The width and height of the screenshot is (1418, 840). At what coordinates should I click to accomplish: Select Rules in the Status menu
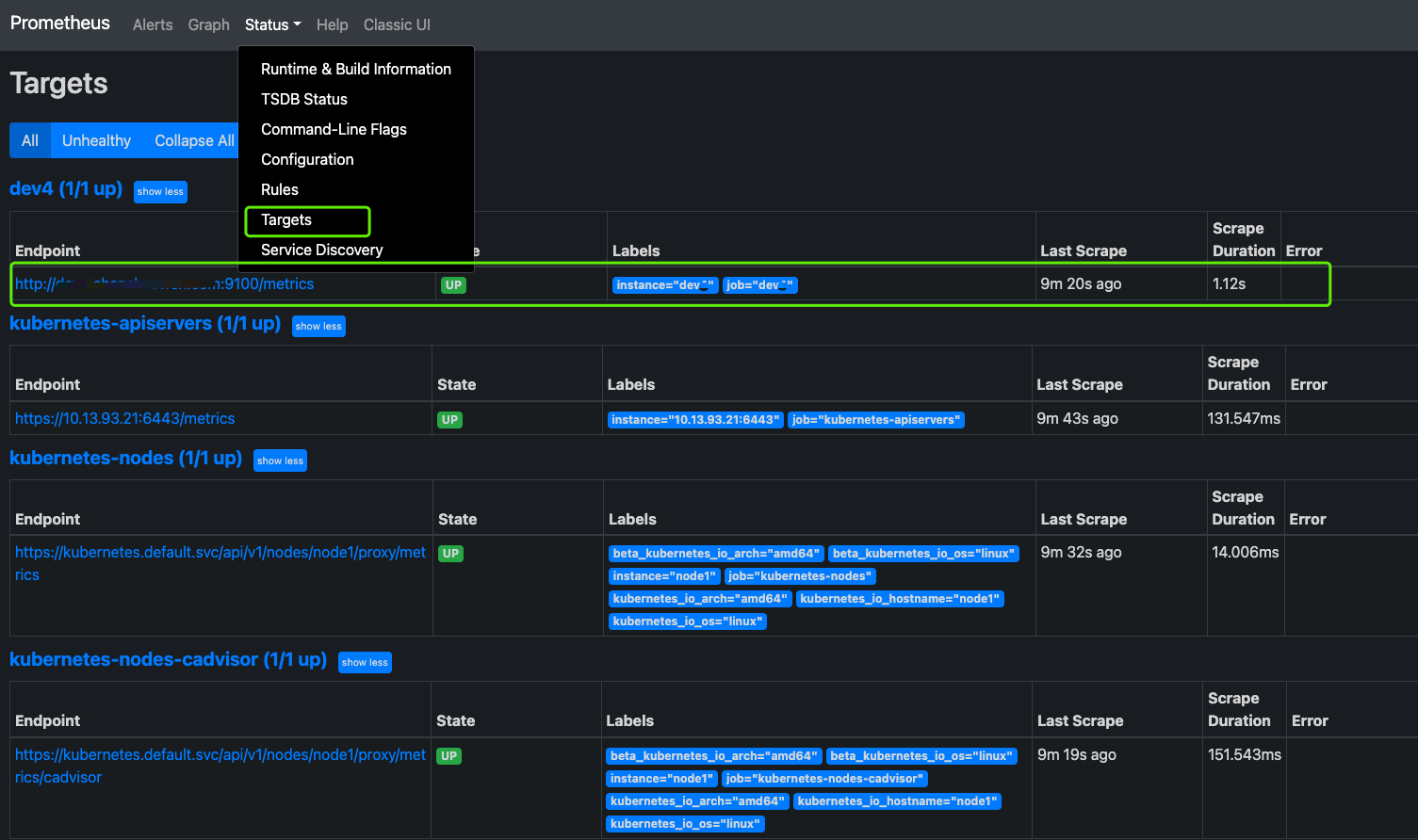click(x=356, y=189)
